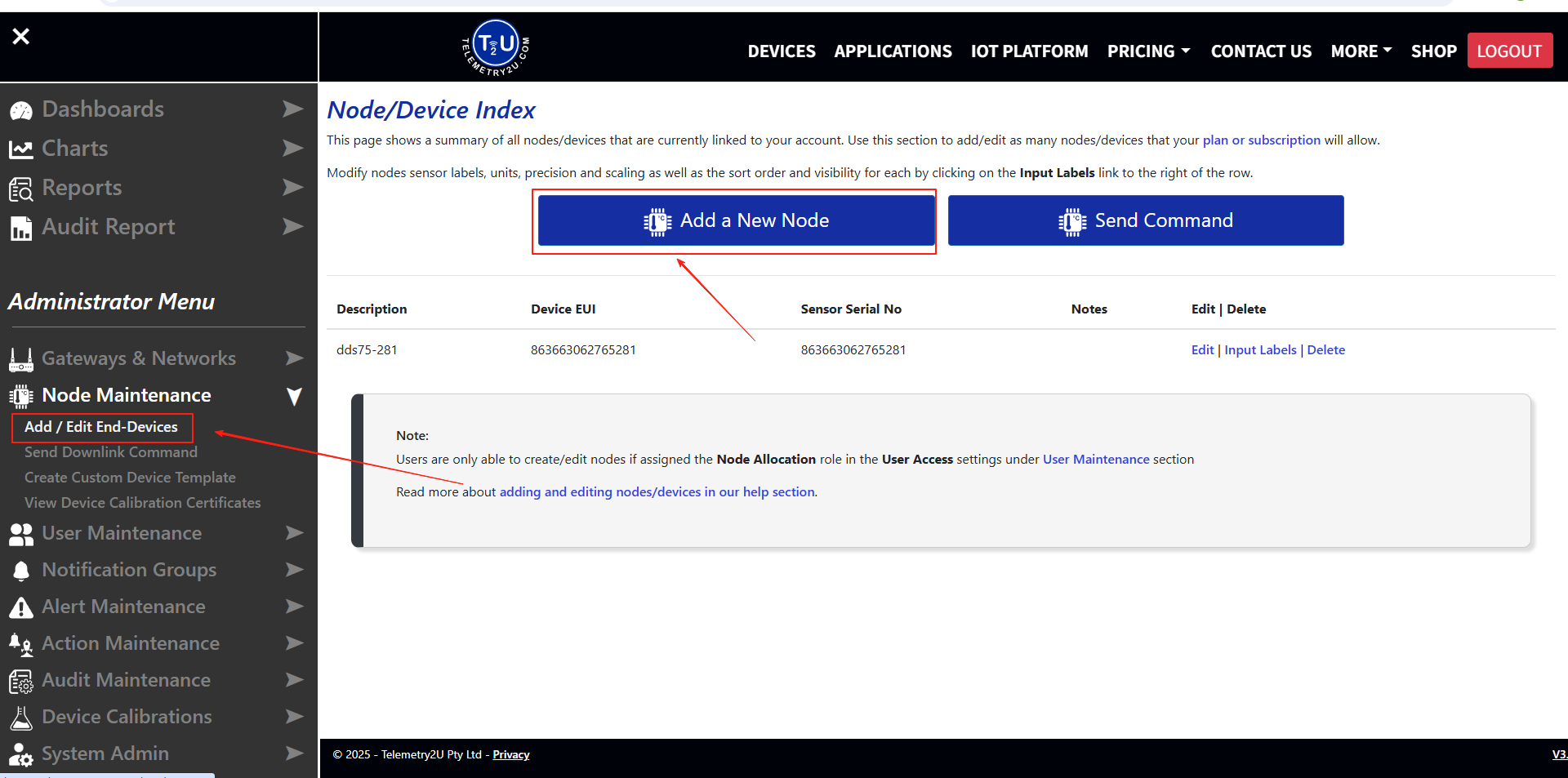Click the Reports magnifier icon
The width and height of the screenshot is (1568, 778).
(21, 189)
